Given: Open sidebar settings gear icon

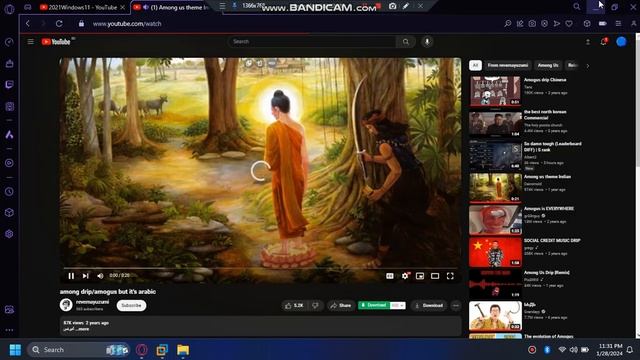Looking at the screenshot, I should (x=9, y=234).
